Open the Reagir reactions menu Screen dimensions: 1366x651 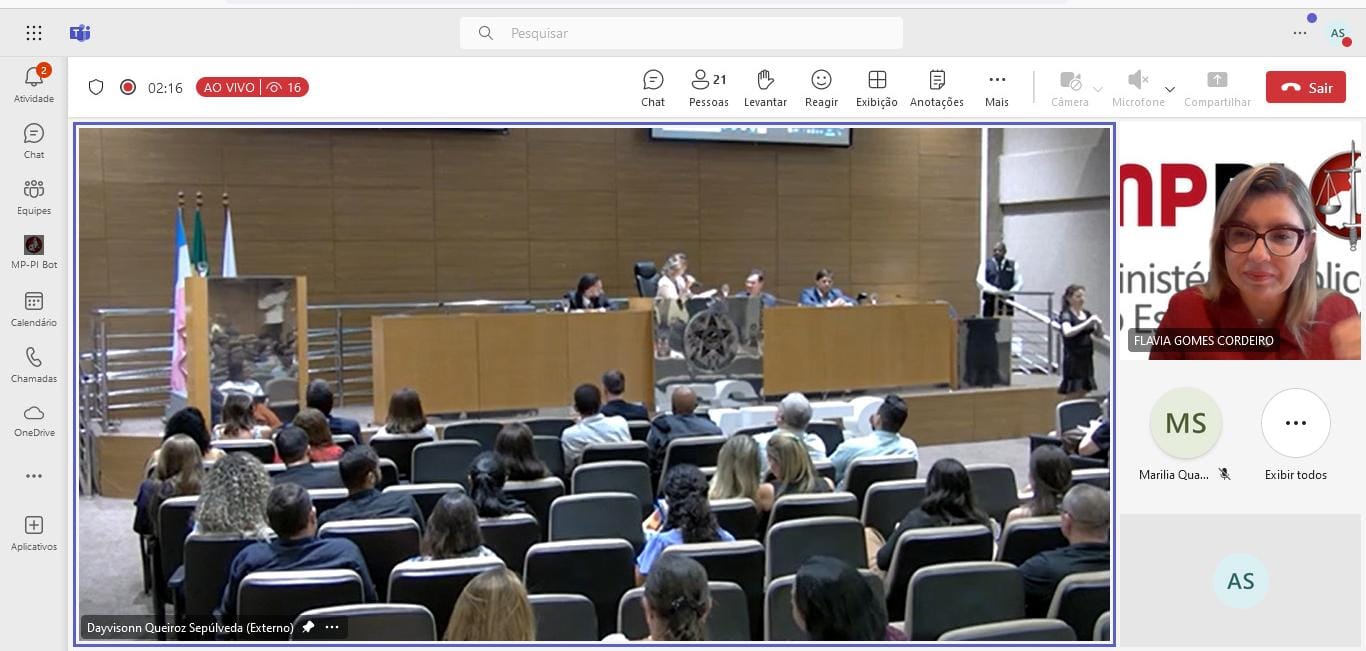(821, 88)
